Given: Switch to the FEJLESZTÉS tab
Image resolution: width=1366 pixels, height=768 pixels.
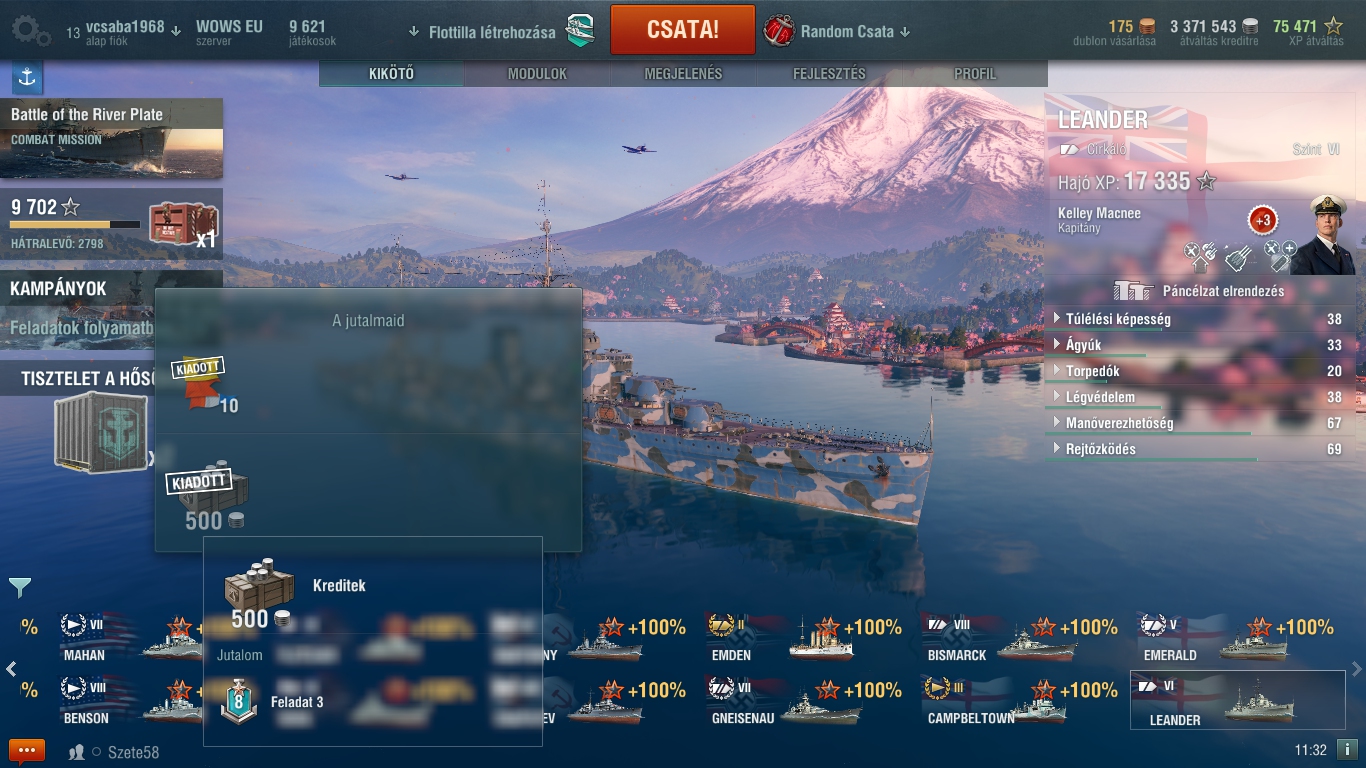Looking at the screenshot, I should click(x=829, y=74).
